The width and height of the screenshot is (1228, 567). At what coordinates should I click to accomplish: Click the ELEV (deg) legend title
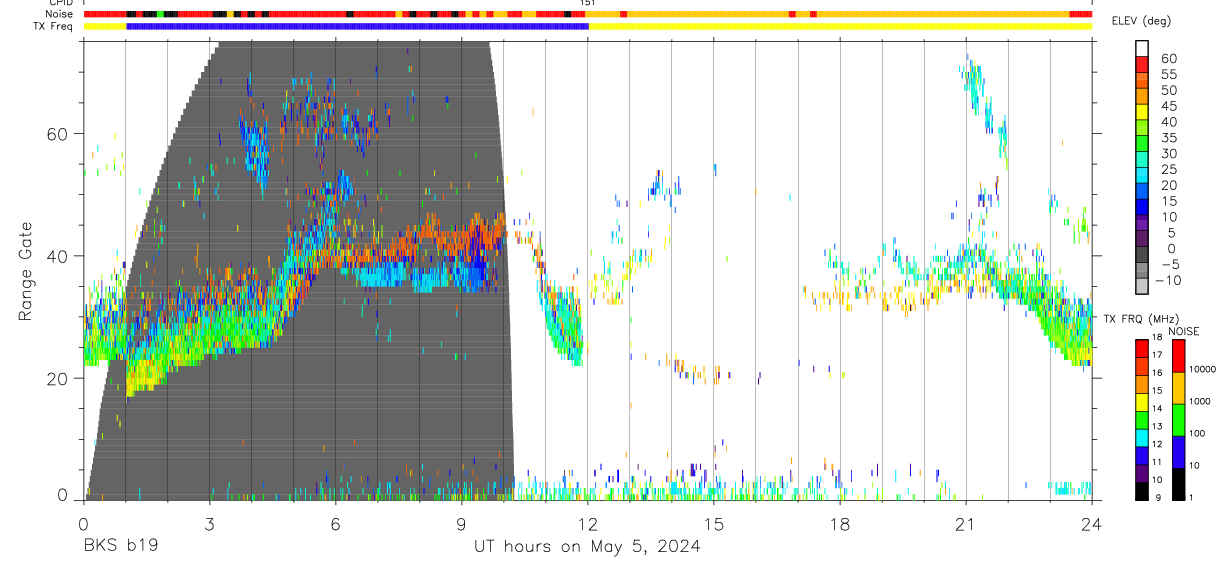coord(1141,21)
